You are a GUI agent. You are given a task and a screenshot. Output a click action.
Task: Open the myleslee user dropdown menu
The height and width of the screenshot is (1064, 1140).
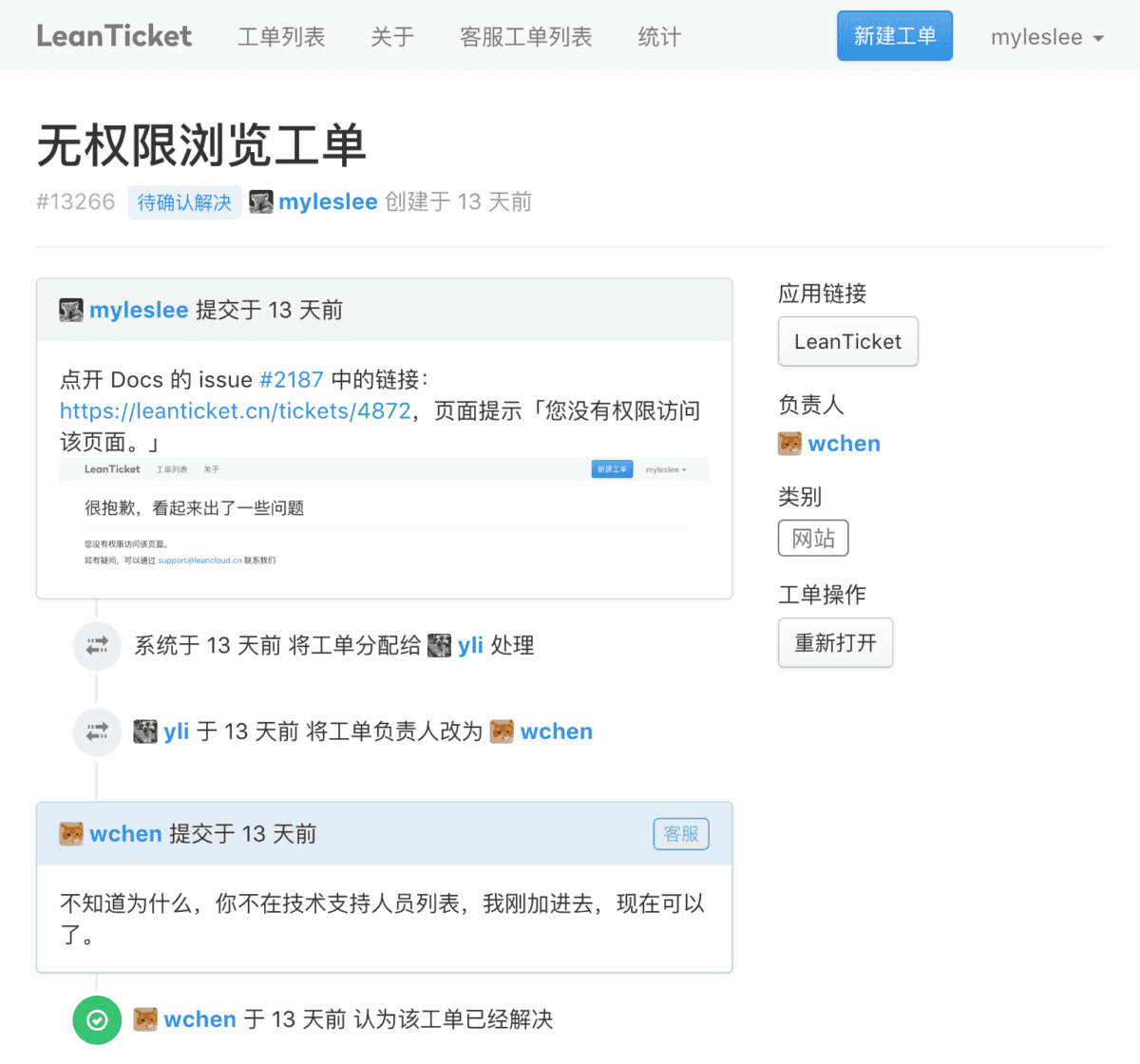click(x=1047, y=37)
